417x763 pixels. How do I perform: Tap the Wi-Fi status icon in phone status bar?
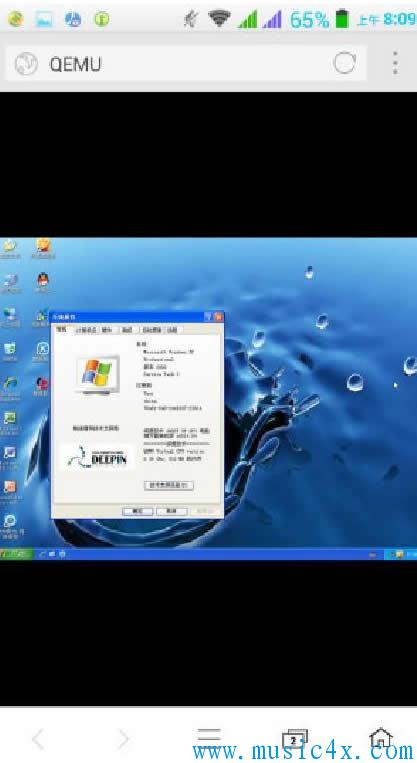(x=219, y=19)
